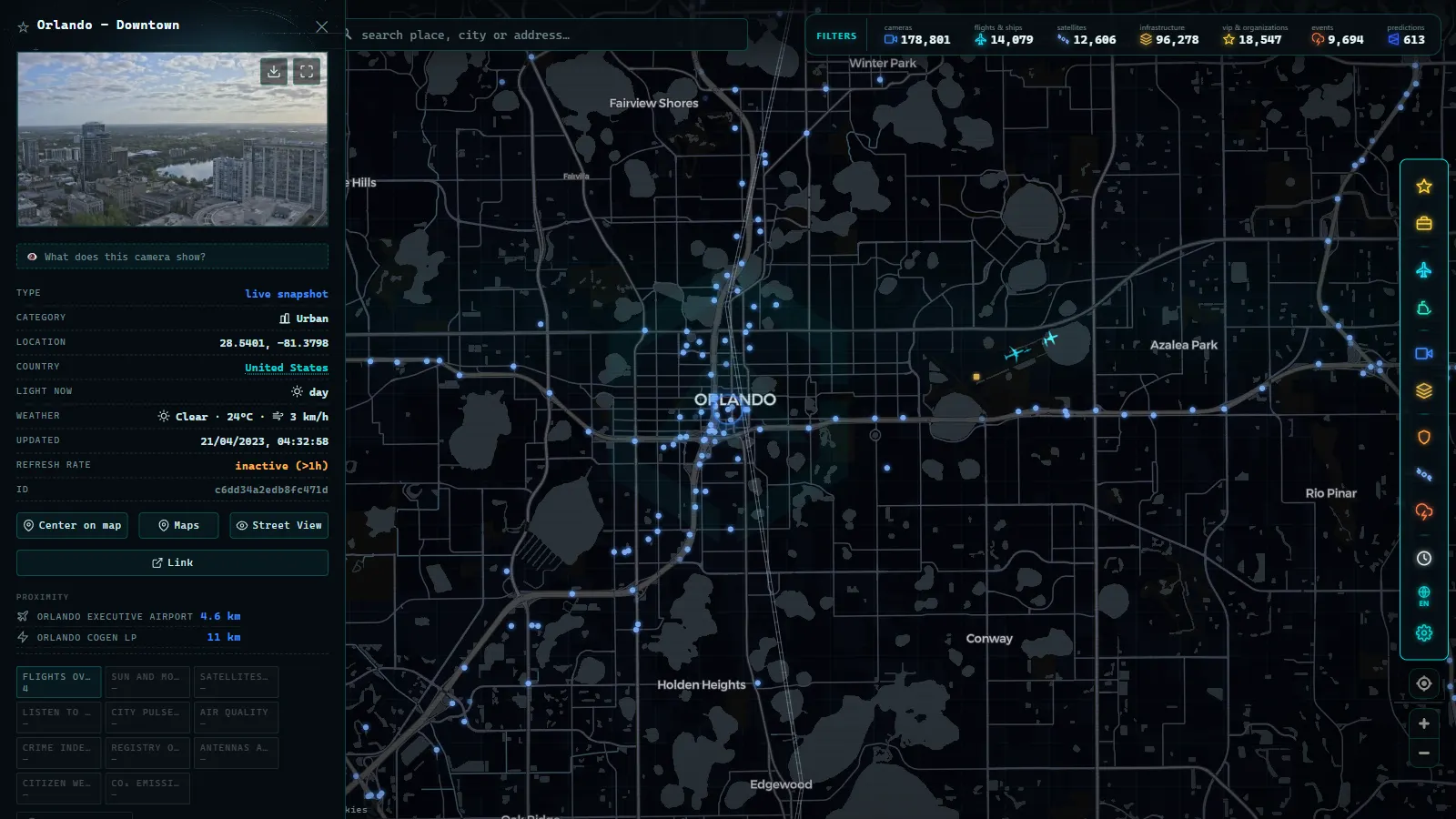Follow the United States country link
The image size is (1456, 819).
coord(286,368)
